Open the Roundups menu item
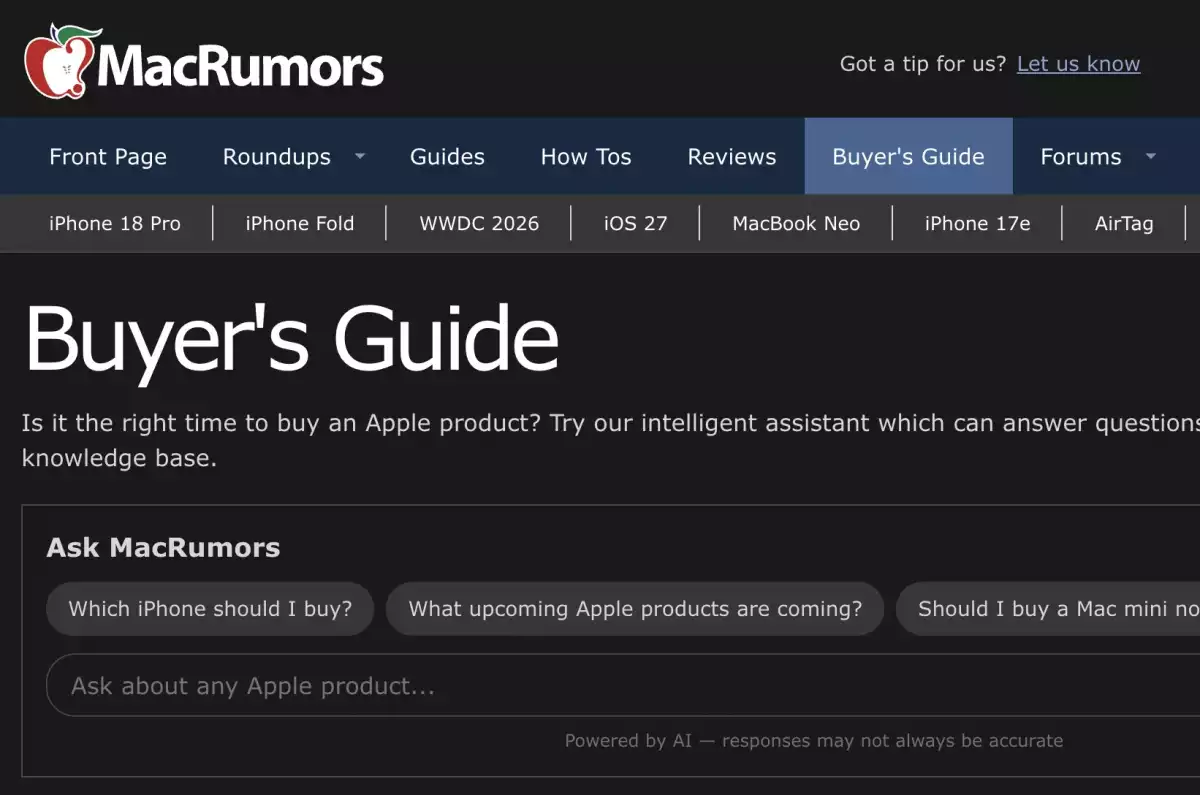The width and height of the screenshot is (1200, 795). (277, 157)
